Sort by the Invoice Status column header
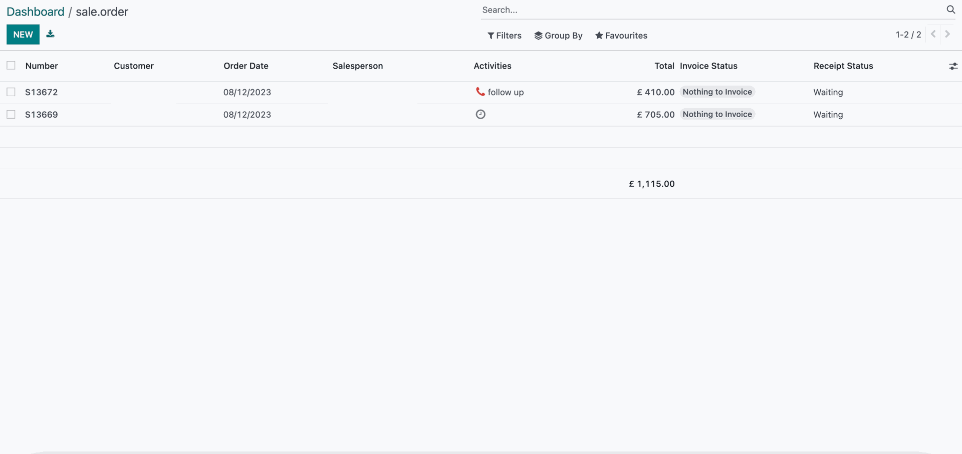The width and height of the screenshot is (962, 454). (709, 66)
